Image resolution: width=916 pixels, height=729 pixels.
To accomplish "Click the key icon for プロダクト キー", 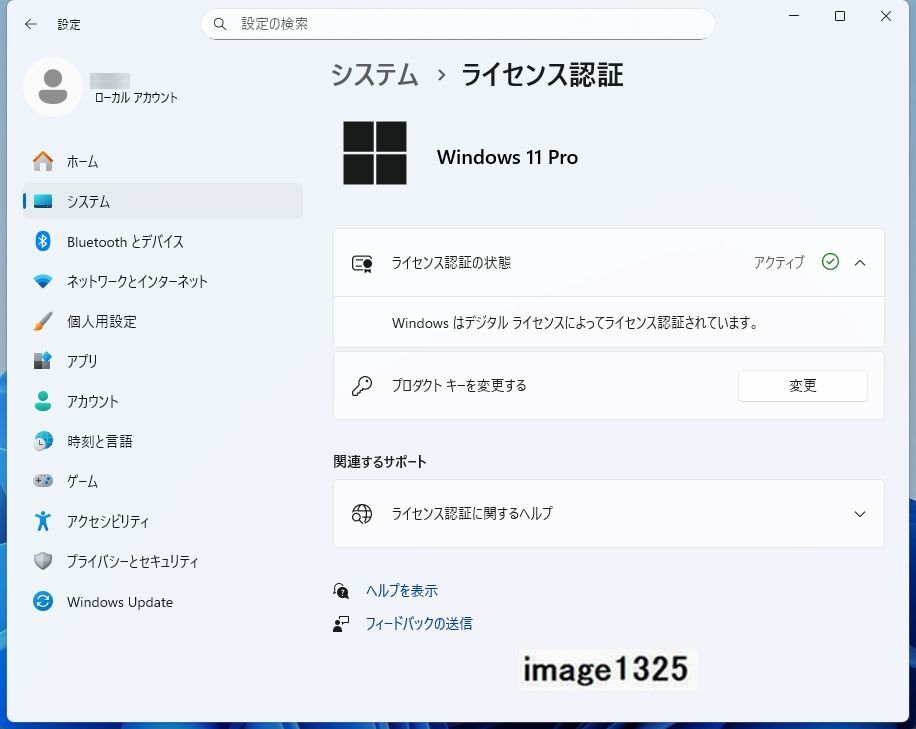I will click(362, 386).
